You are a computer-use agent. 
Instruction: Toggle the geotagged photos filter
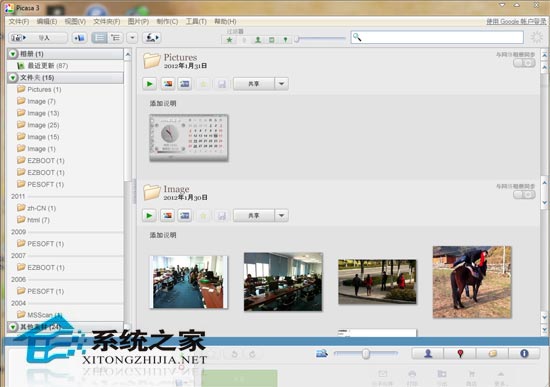pos(285,40)
